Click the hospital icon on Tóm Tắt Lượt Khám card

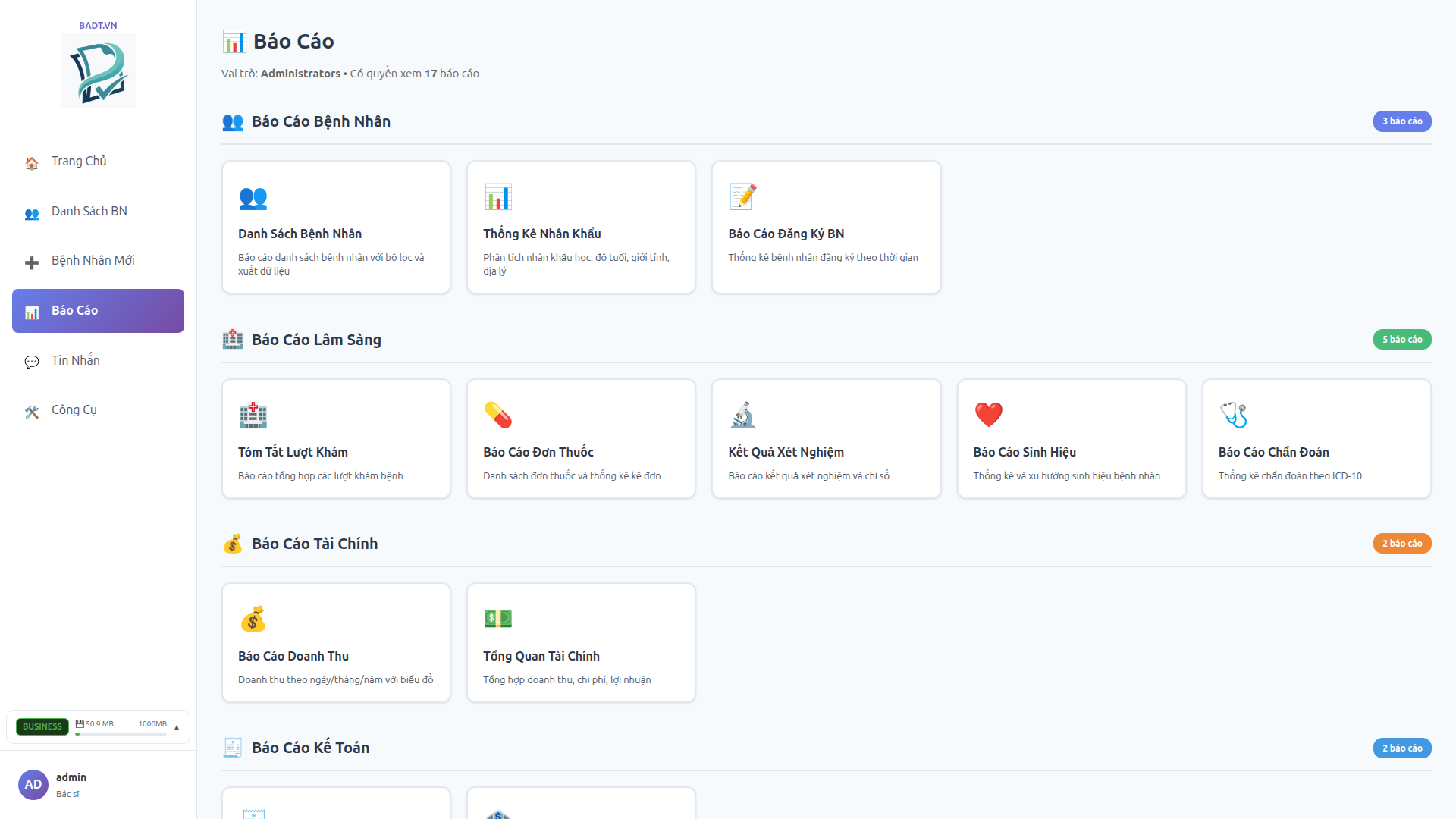pyautogui.click(x=253, y=416)
